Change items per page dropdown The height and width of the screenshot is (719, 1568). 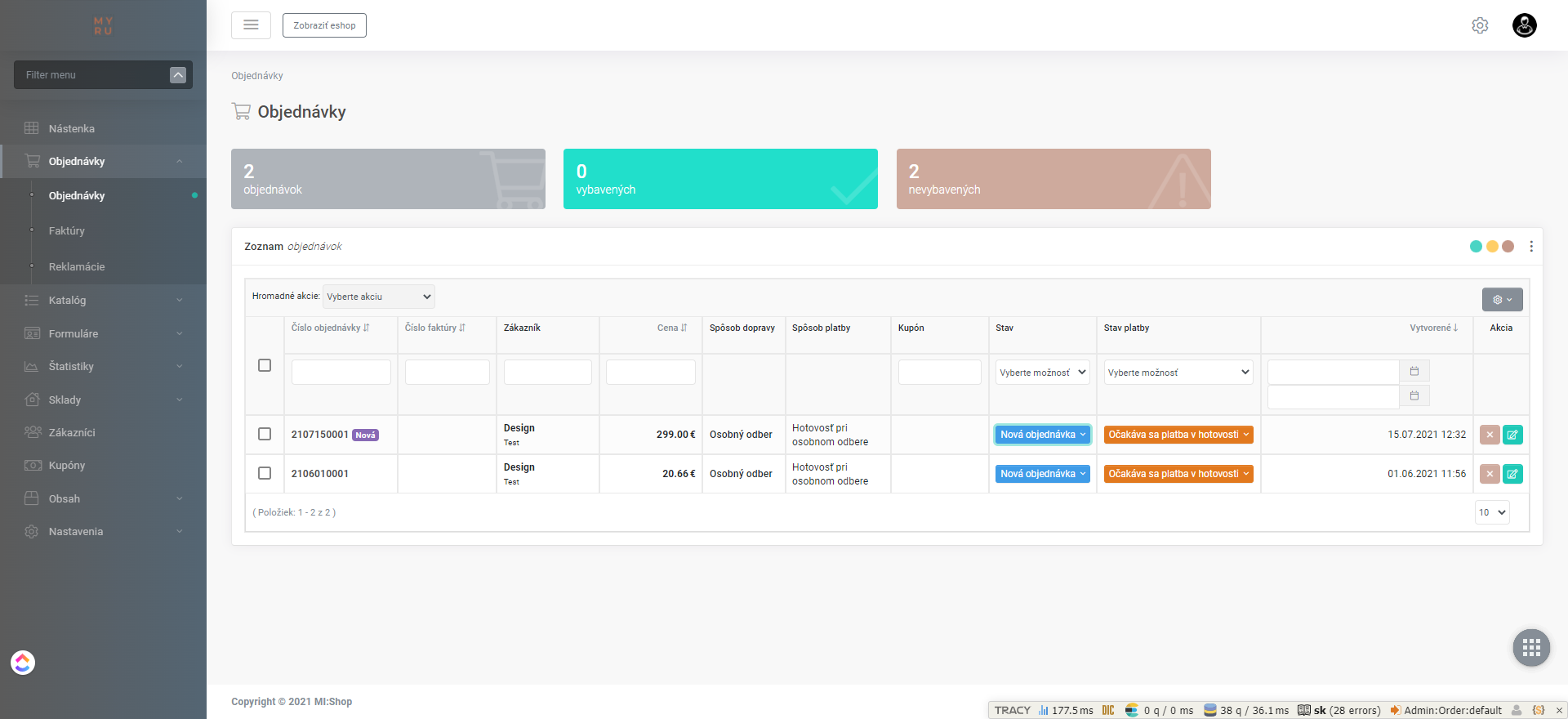pyautogui.click(x=1491, y=512)
